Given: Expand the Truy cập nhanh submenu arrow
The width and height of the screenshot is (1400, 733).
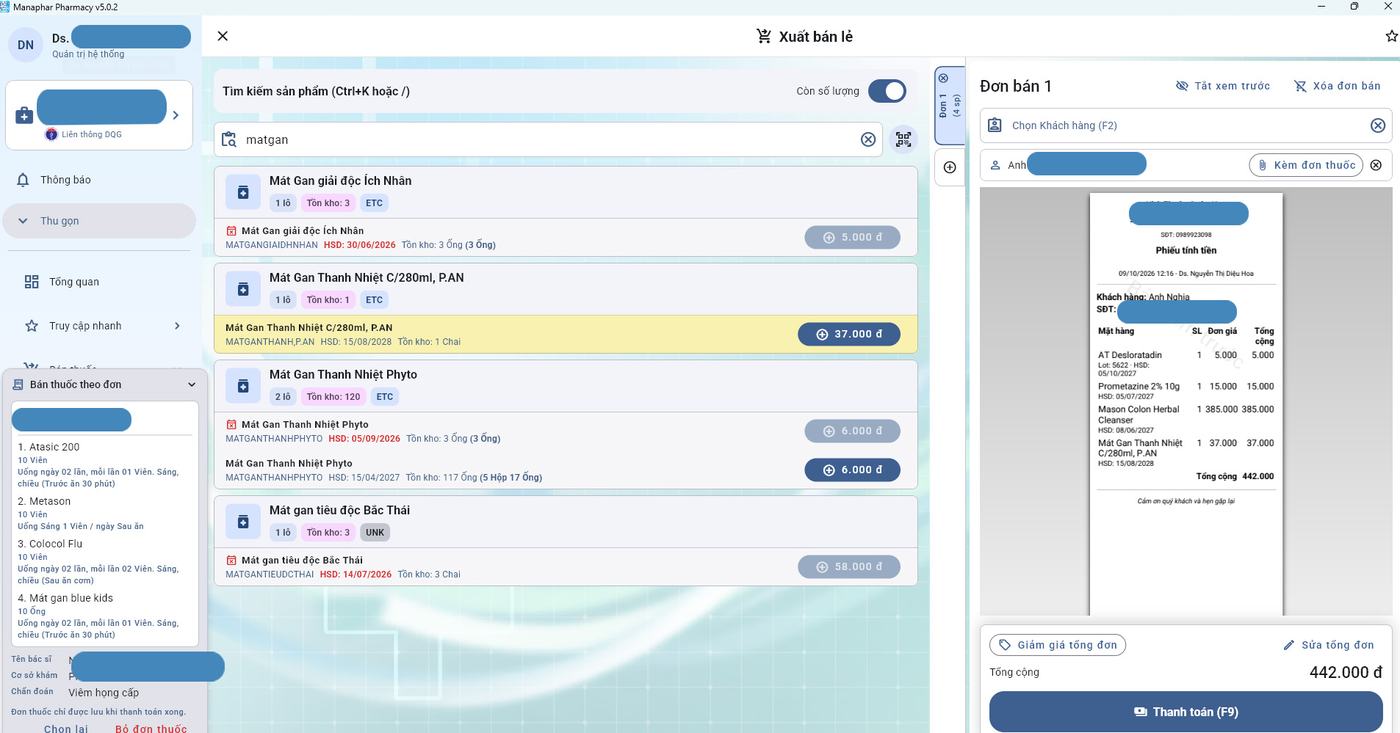Looking at the screenshot, I should [x=177, y=326].
